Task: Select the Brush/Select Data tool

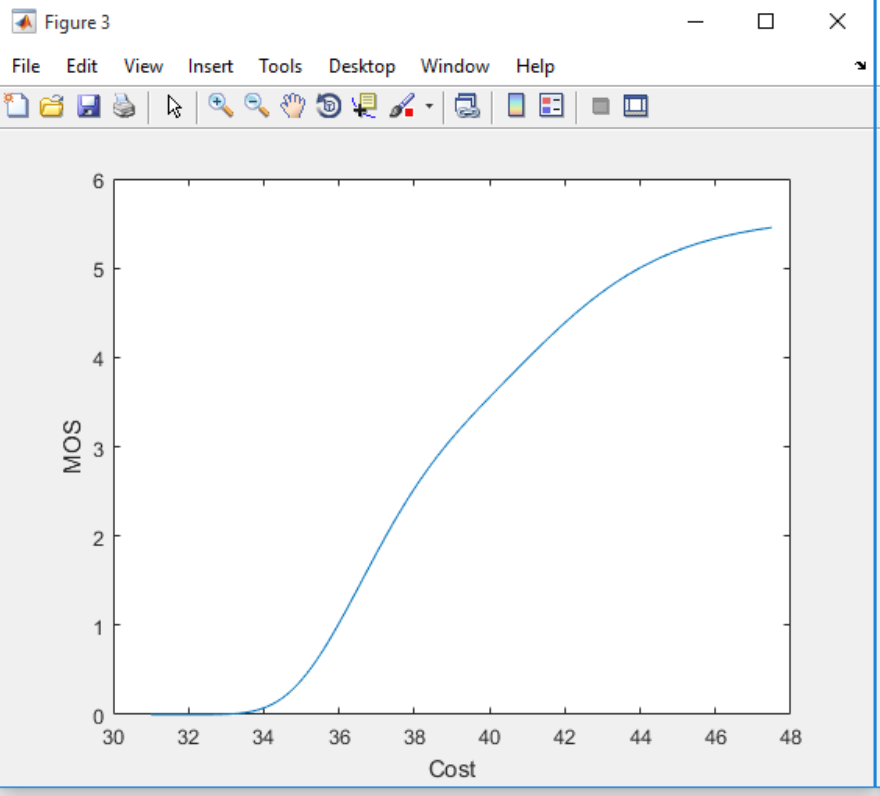Action: [x=402, y=106]
